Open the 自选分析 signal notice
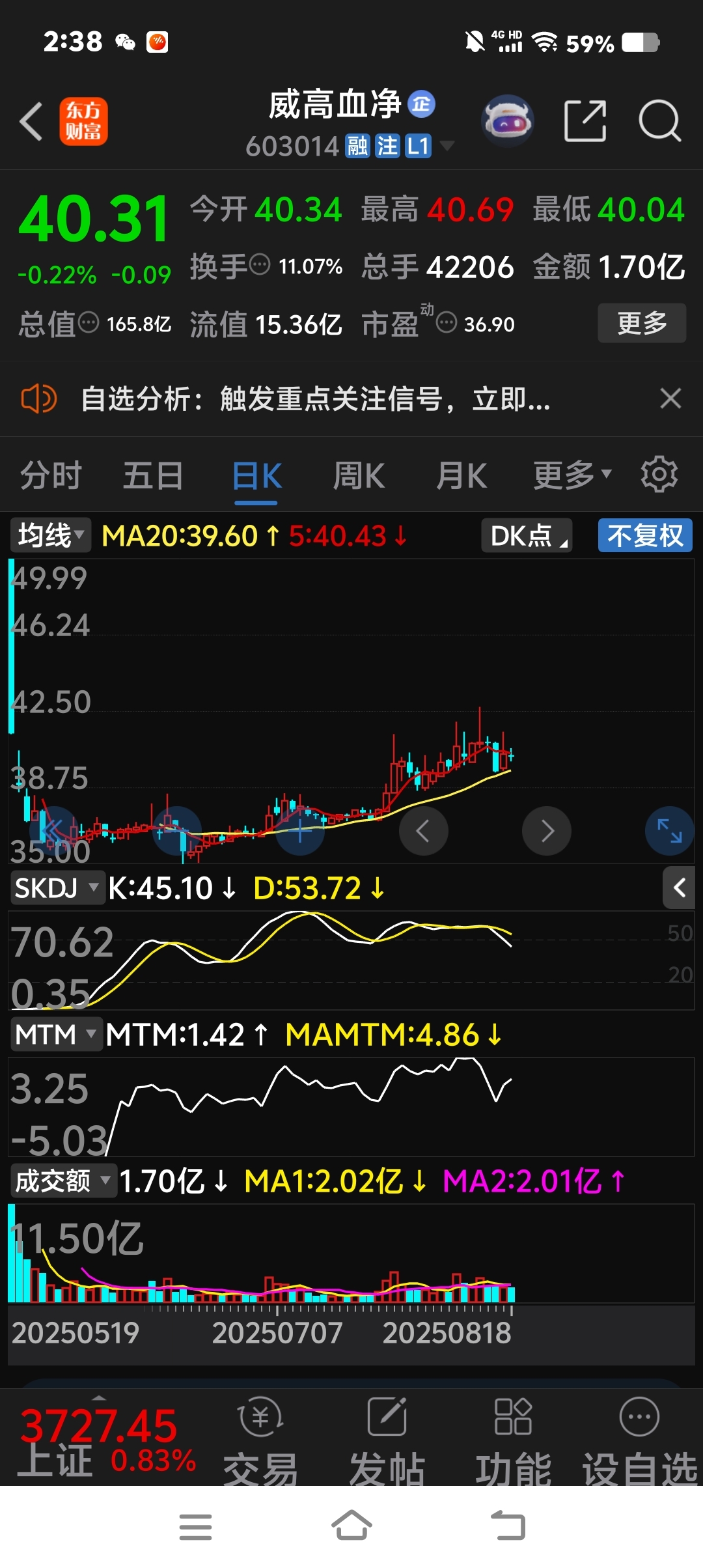Screen dimensions: 703x1568 coord(316,399)
